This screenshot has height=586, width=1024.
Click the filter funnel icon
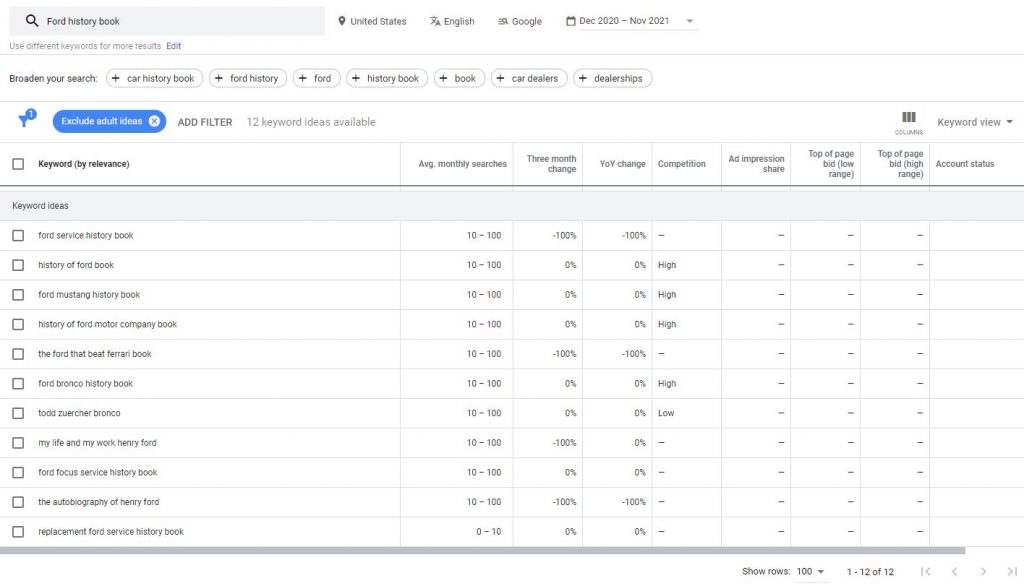click(24, 121)
